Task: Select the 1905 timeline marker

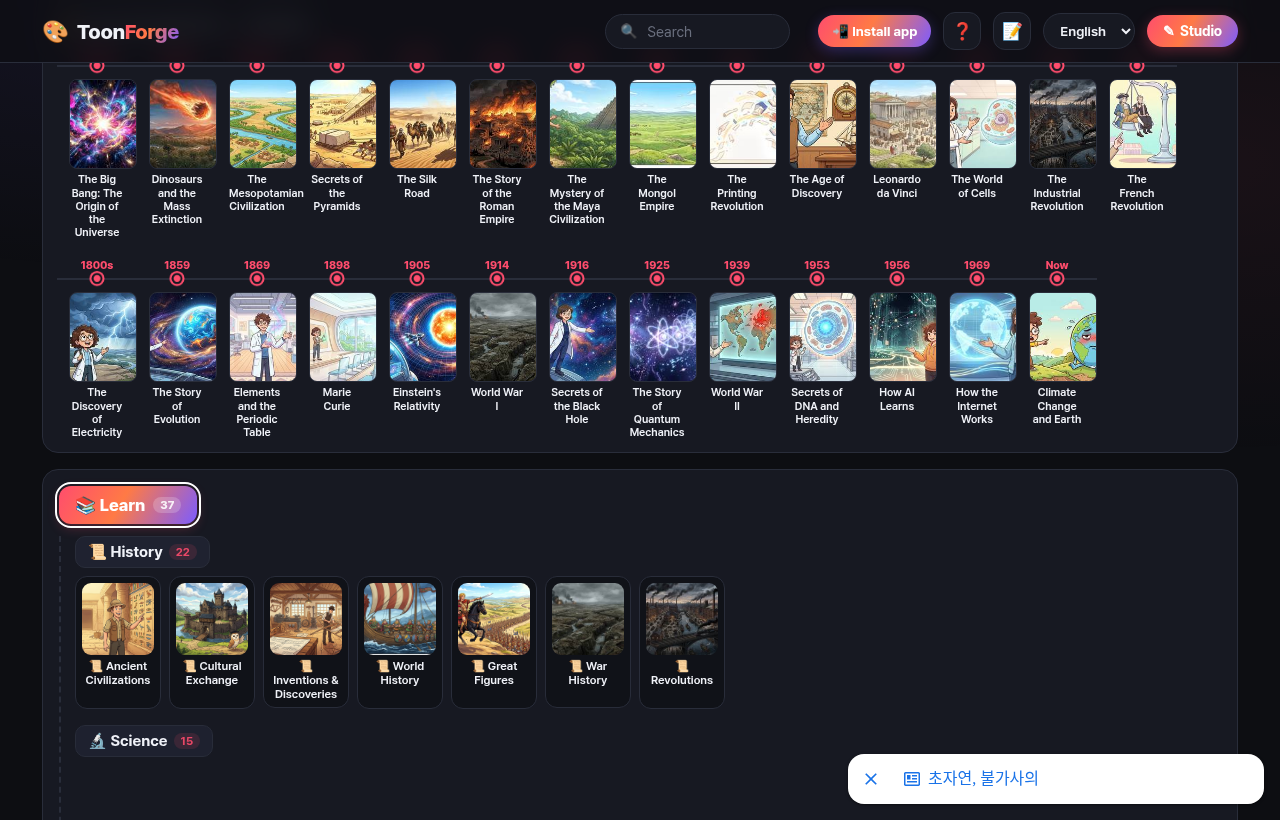Action: tap(417, 278)
